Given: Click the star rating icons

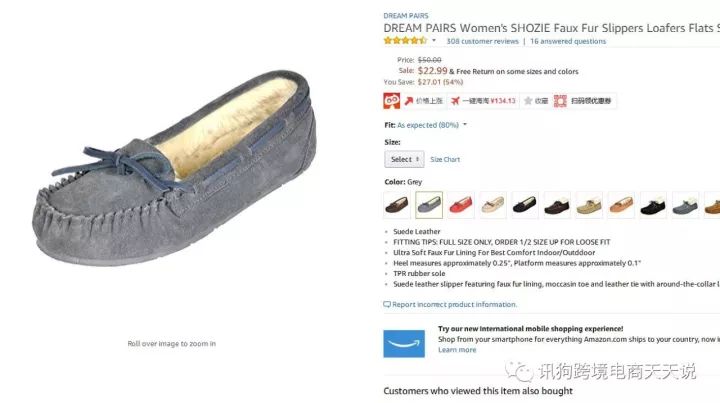Looking at the screenshot, I should (405, 40).
